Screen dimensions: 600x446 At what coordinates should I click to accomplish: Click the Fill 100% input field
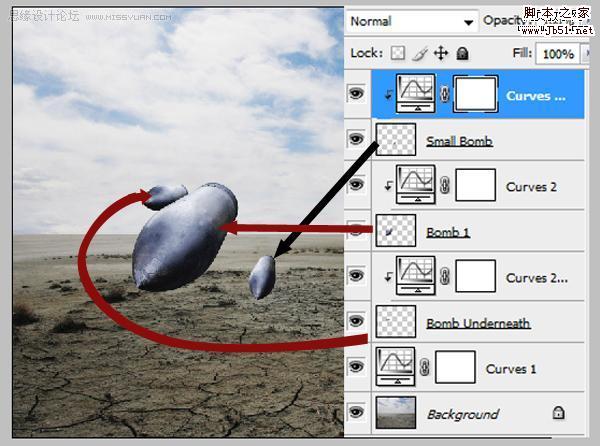[x=558, y=53]
